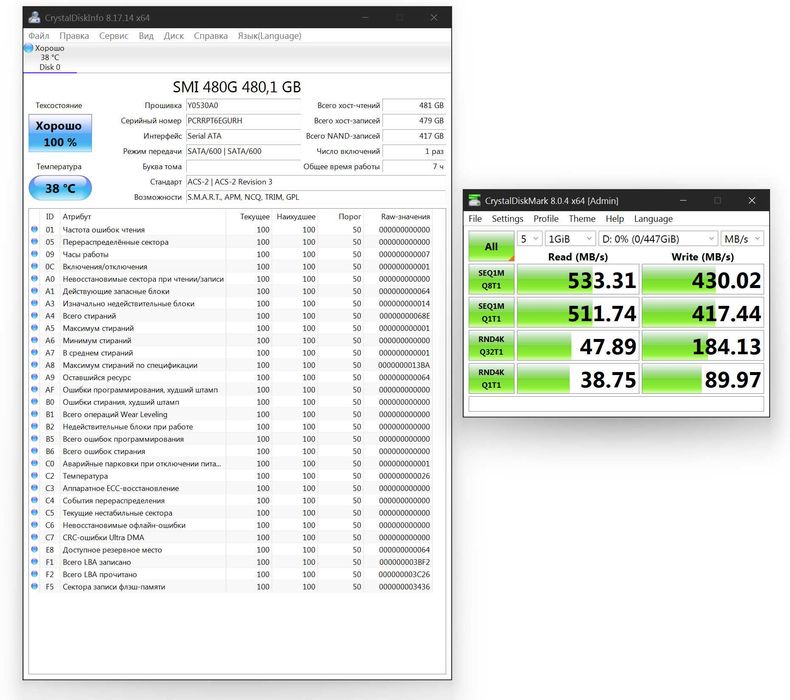This screenshot has height=700, width=790.
Task: Click the transfer mode field SATA/600 | SATA/600
Action: pos(243,151)
